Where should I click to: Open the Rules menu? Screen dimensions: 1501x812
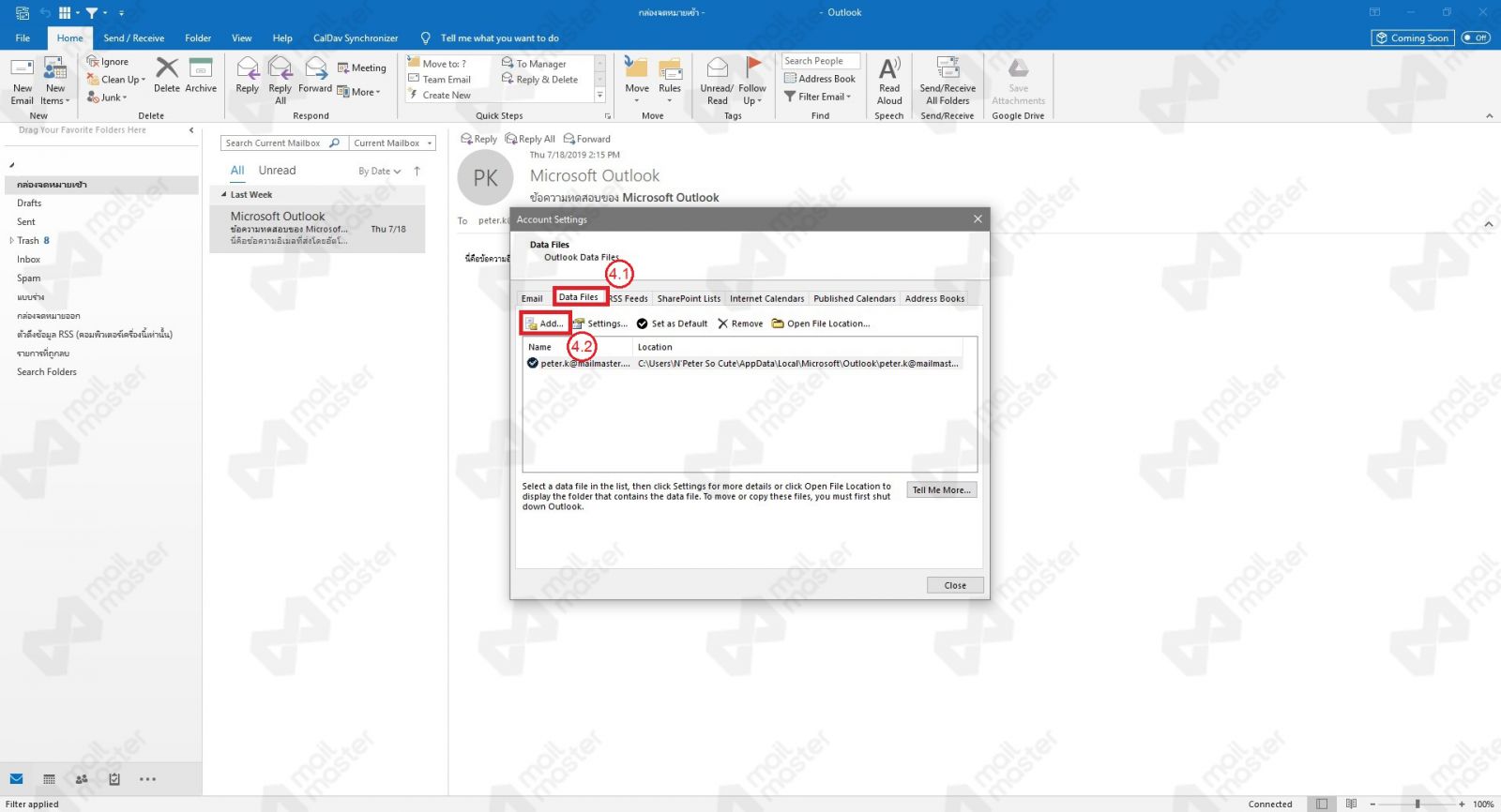(x=670, y=81)
